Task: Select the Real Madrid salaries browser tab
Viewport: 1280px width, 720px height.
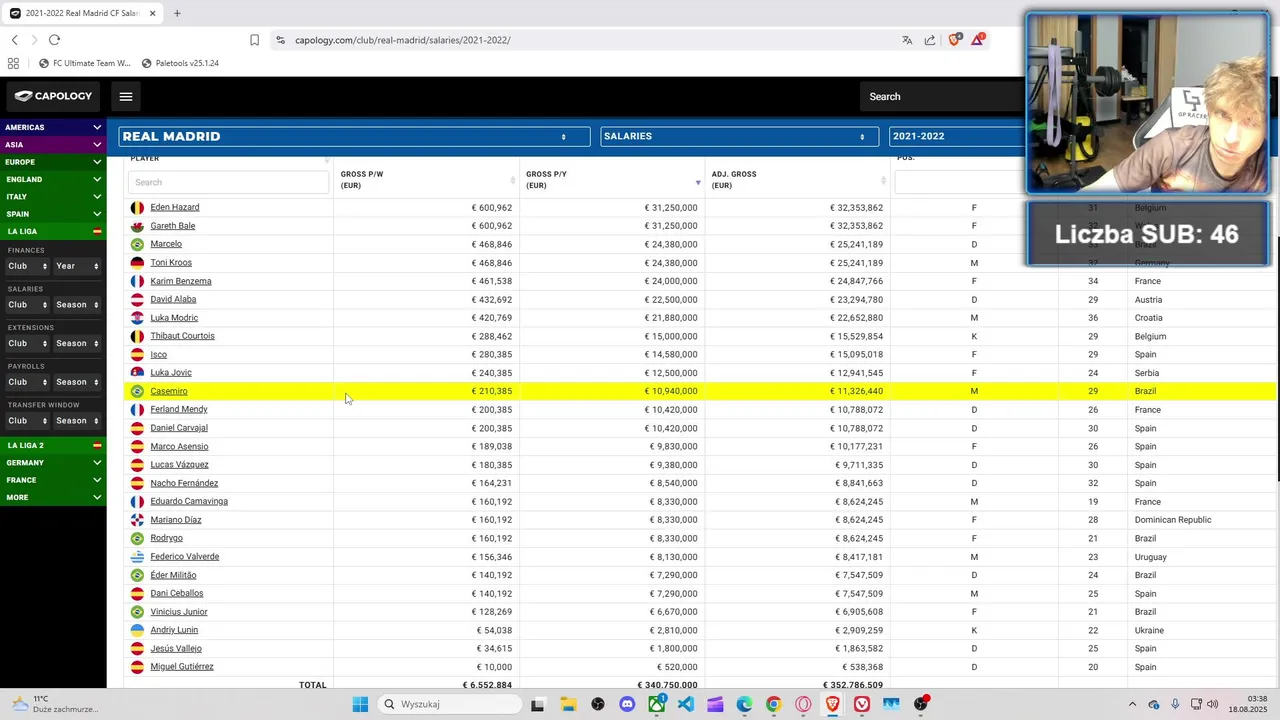Action: [82, 13]
